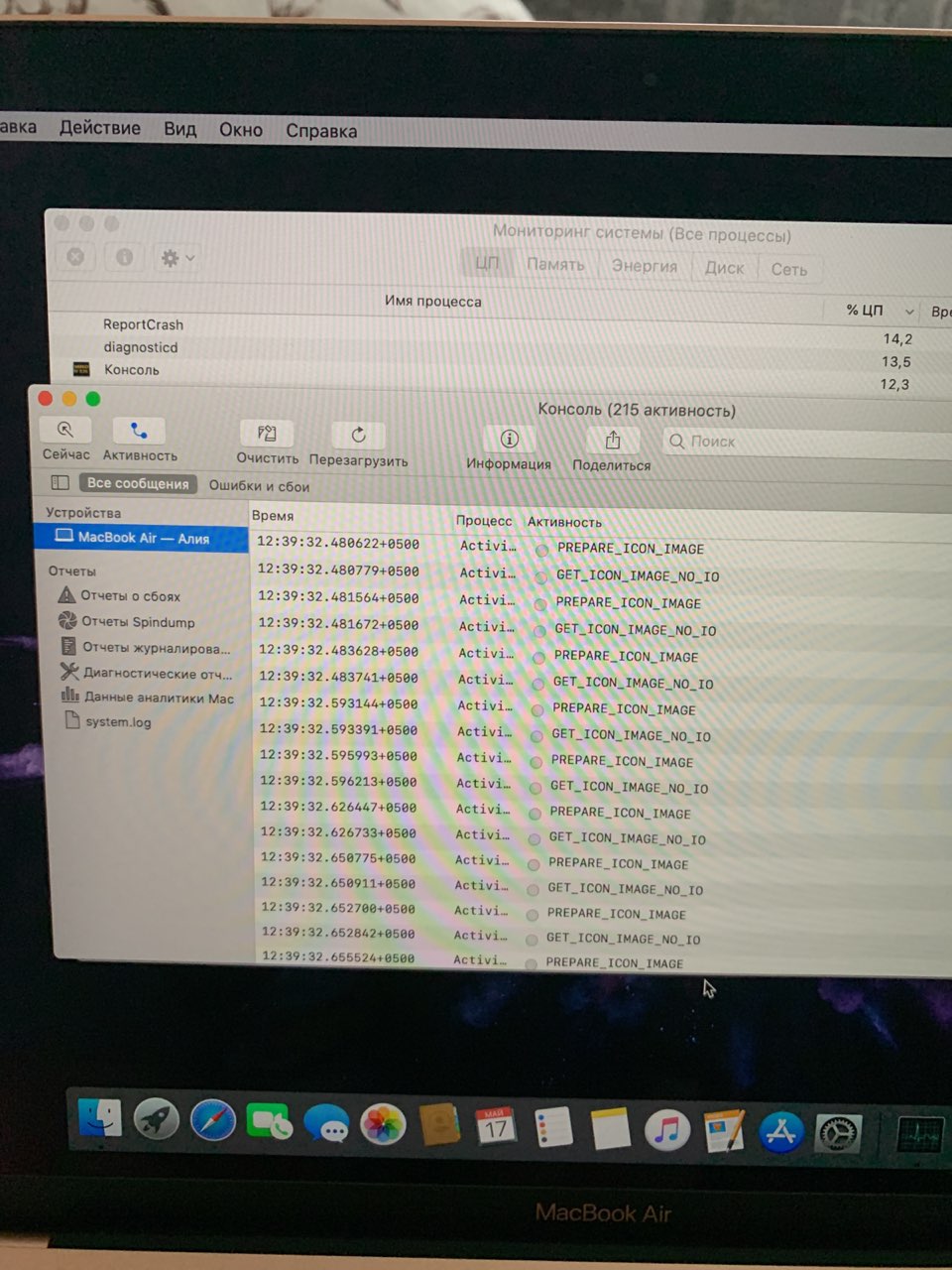Click the Очистить (Clear) icon in Console
Screen dimensions: 952x1270
coord(267,434)
